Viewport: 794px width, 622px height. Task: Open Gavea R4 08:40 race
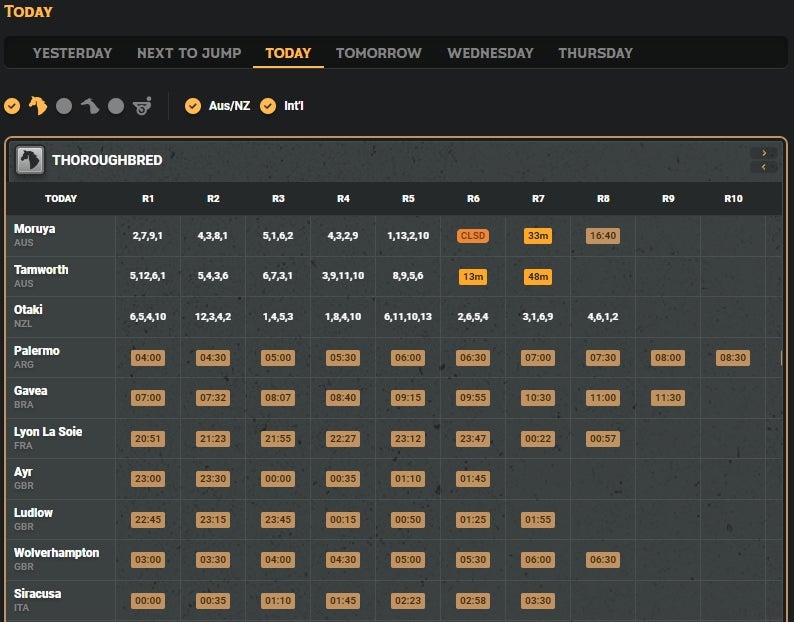pos(343,398)
